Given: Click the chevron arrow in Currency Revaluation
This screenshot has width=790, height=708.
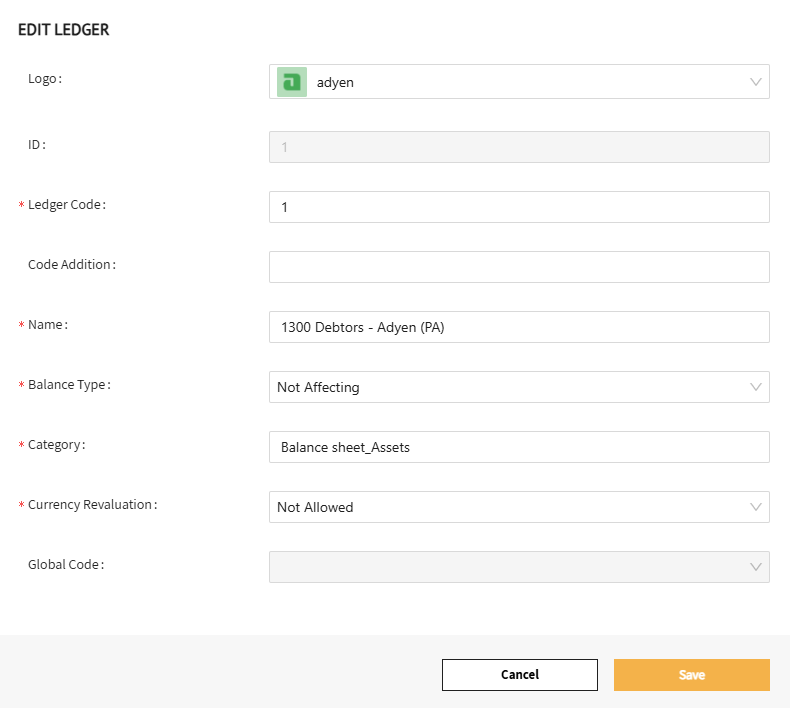Looking at the screenshot, I should pos(756,507).
